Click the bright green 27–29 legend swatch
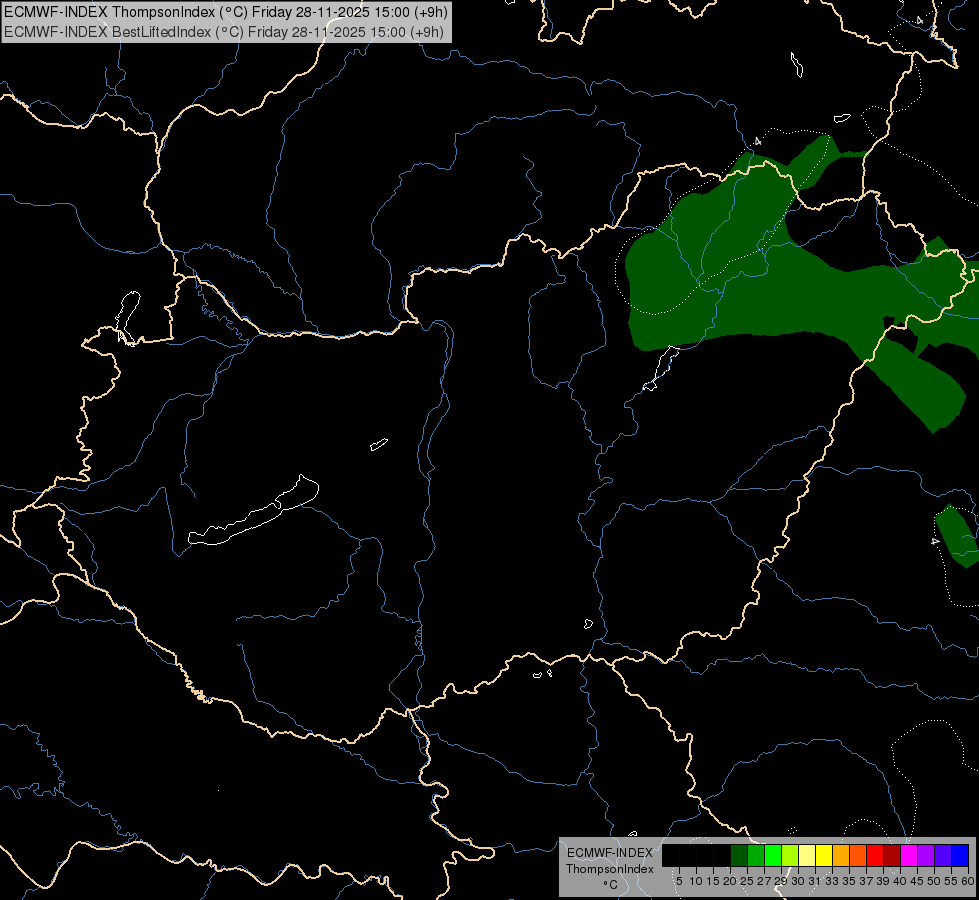This screenshot has width=979, height=900. pos(773,856)
